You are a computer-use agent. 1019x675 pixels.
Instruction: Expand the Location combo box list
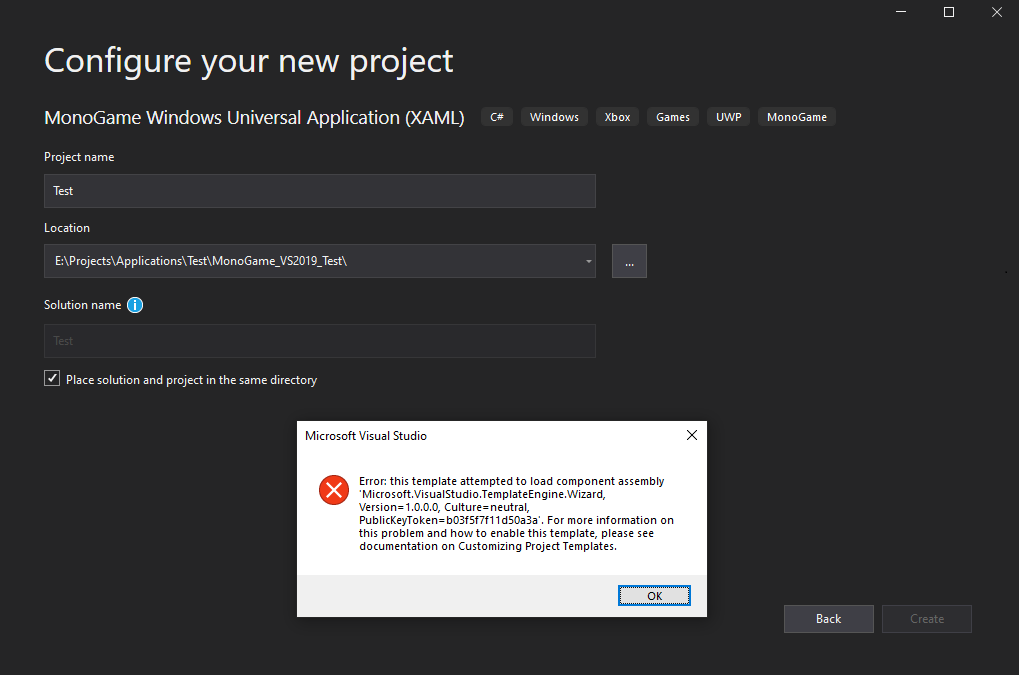tap(587, 260)
